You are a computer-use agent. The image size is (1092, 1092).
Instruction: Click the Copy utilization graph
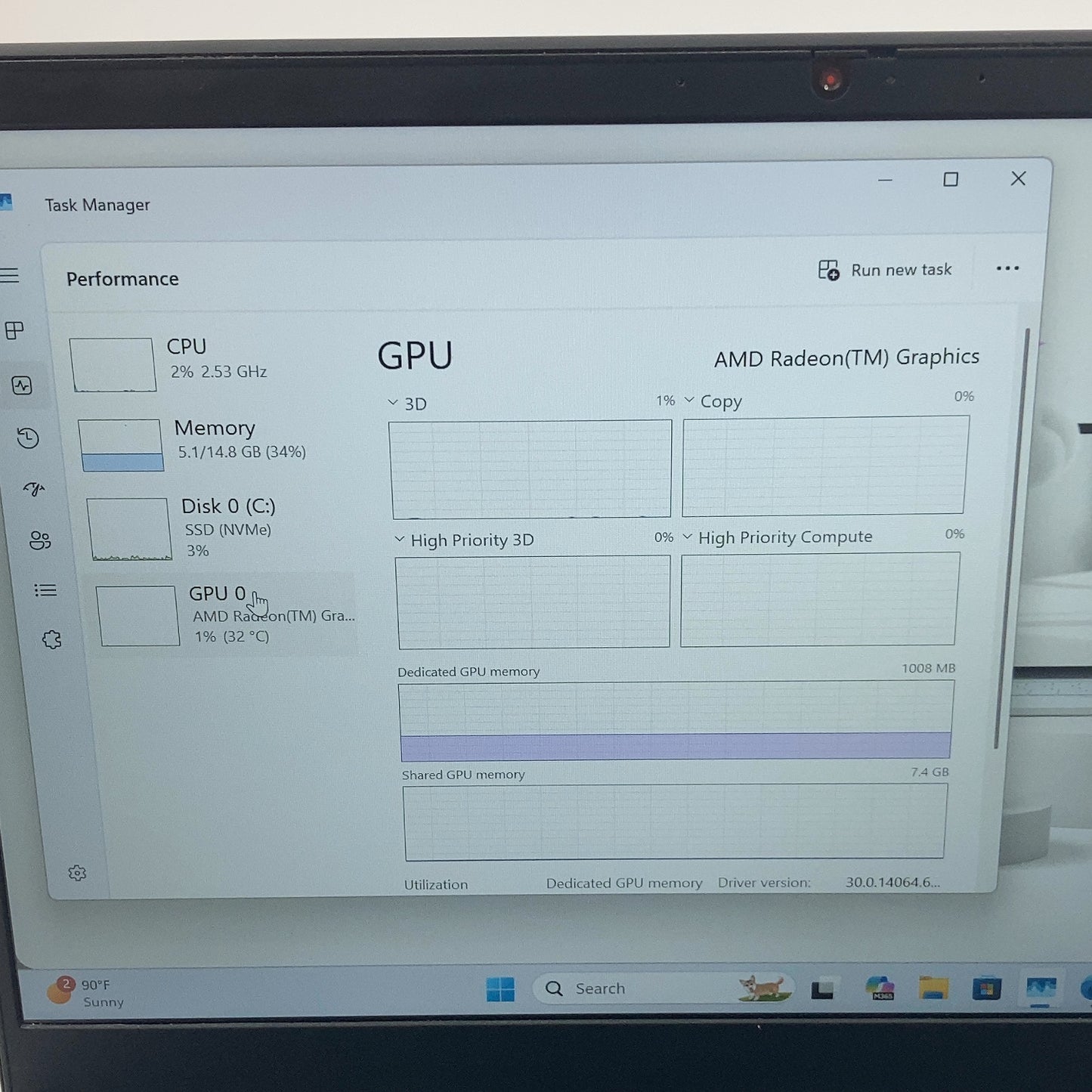tap(825, 466)
